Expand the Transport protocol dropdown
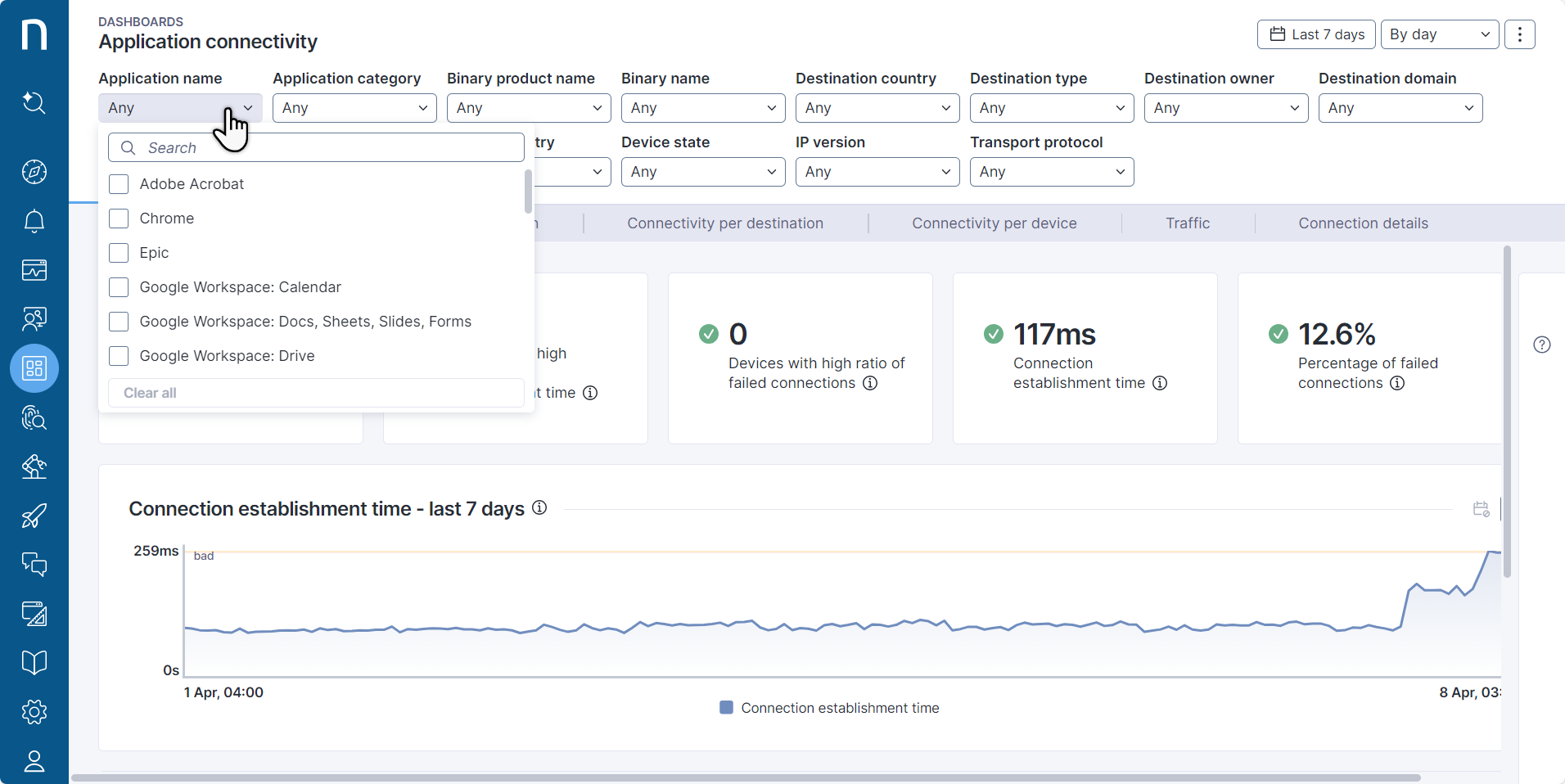 1051,172
